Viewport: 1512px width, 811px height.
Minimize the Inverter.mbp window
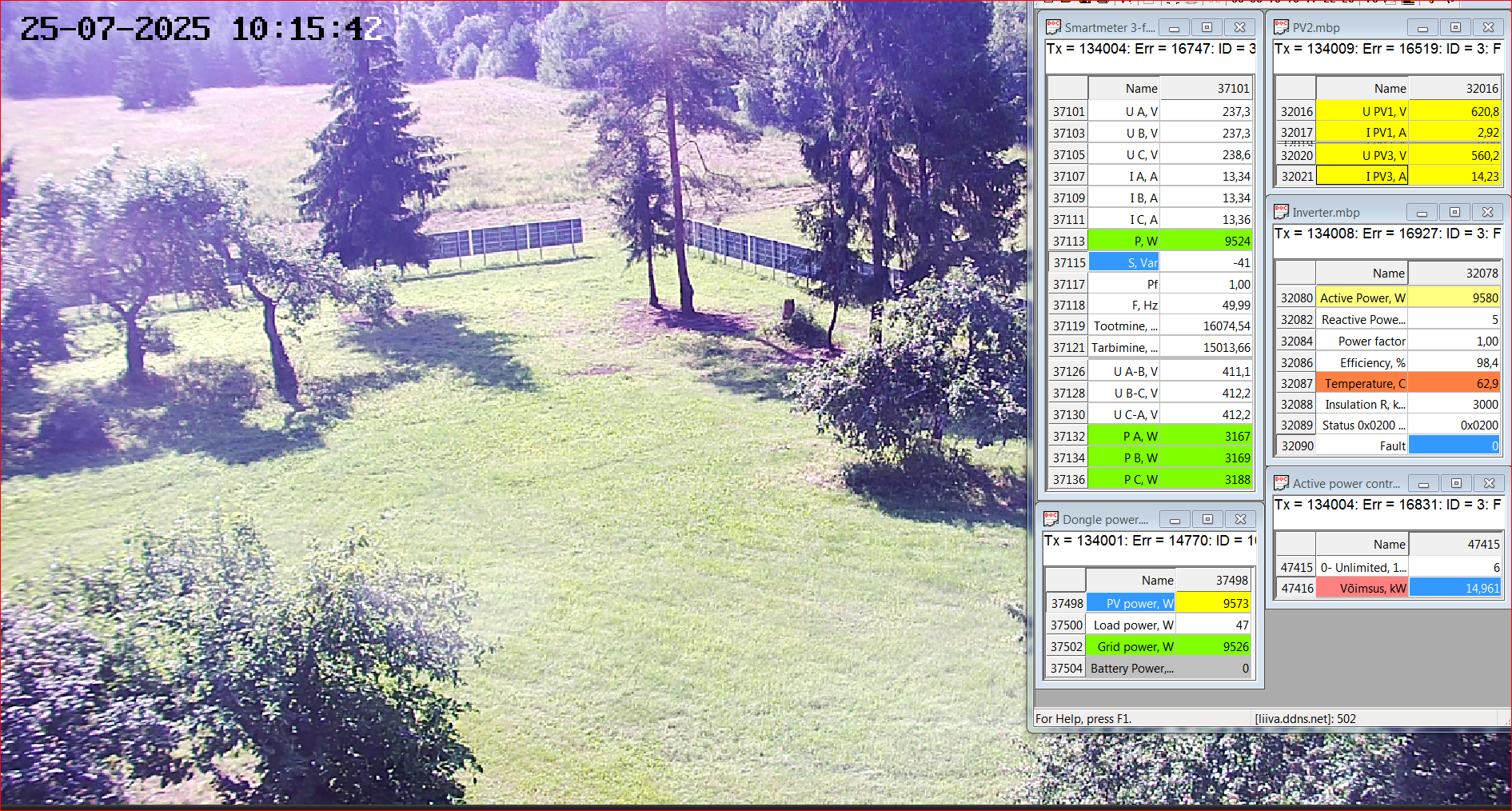pyautogui.click(x=1422, y=213)
